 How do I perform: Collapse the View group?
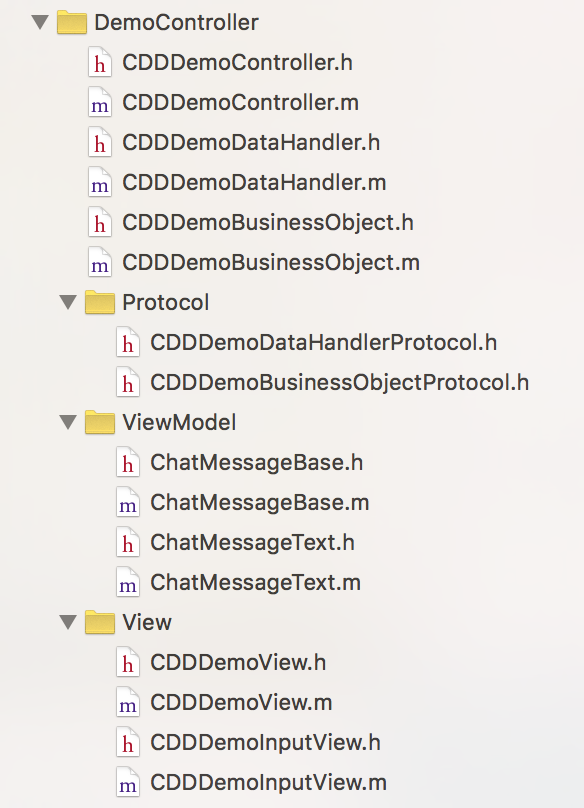click(x=66, y=622)
